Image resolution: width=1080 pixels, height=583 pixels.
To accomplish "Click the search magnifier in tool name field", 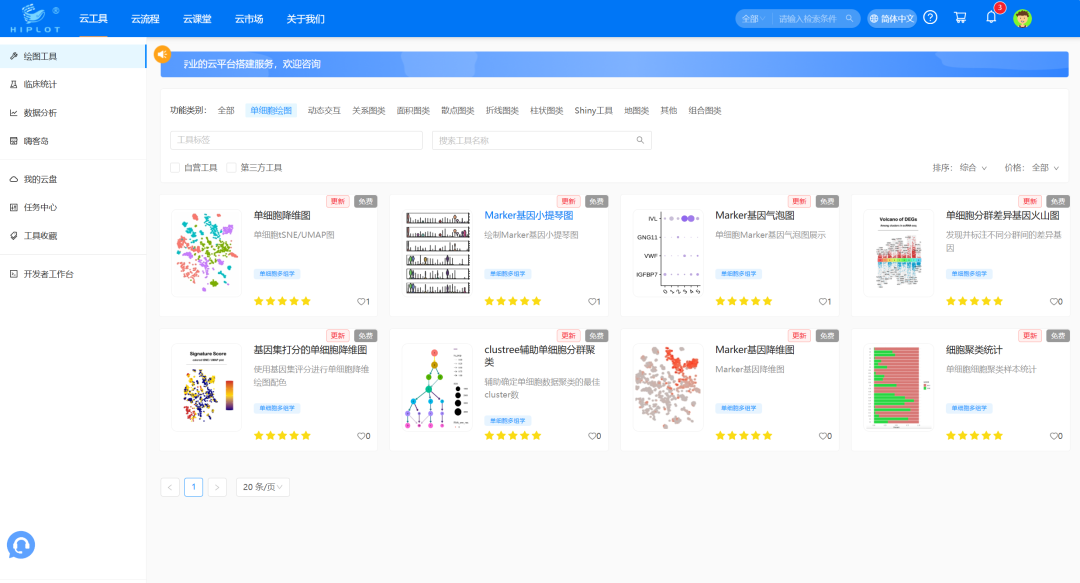I will [x=640, y=141].
